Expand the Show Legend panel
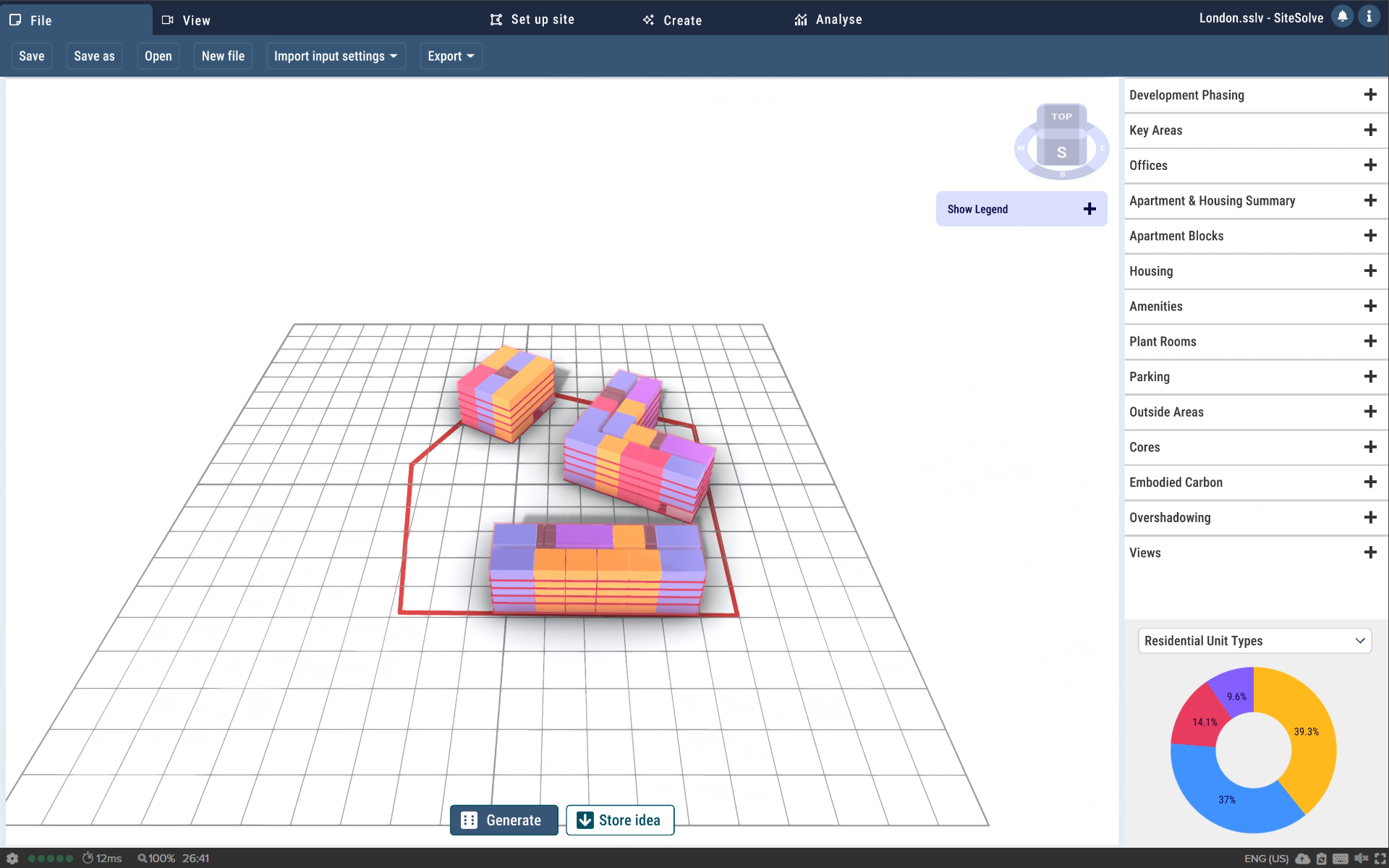 pos(1089,209)
